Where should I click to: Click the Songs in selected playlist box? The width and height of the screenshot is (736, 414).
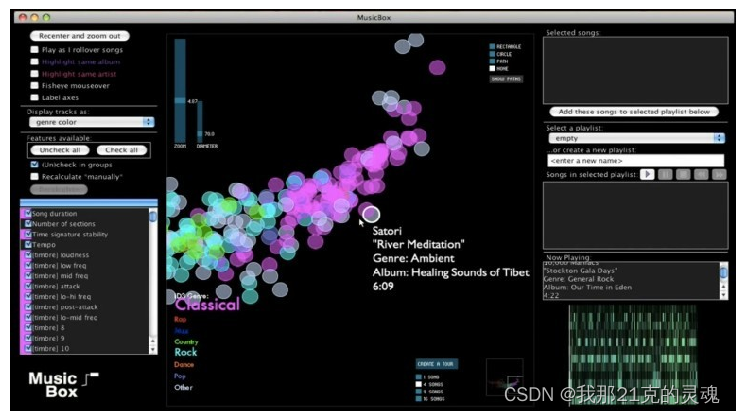636,216
